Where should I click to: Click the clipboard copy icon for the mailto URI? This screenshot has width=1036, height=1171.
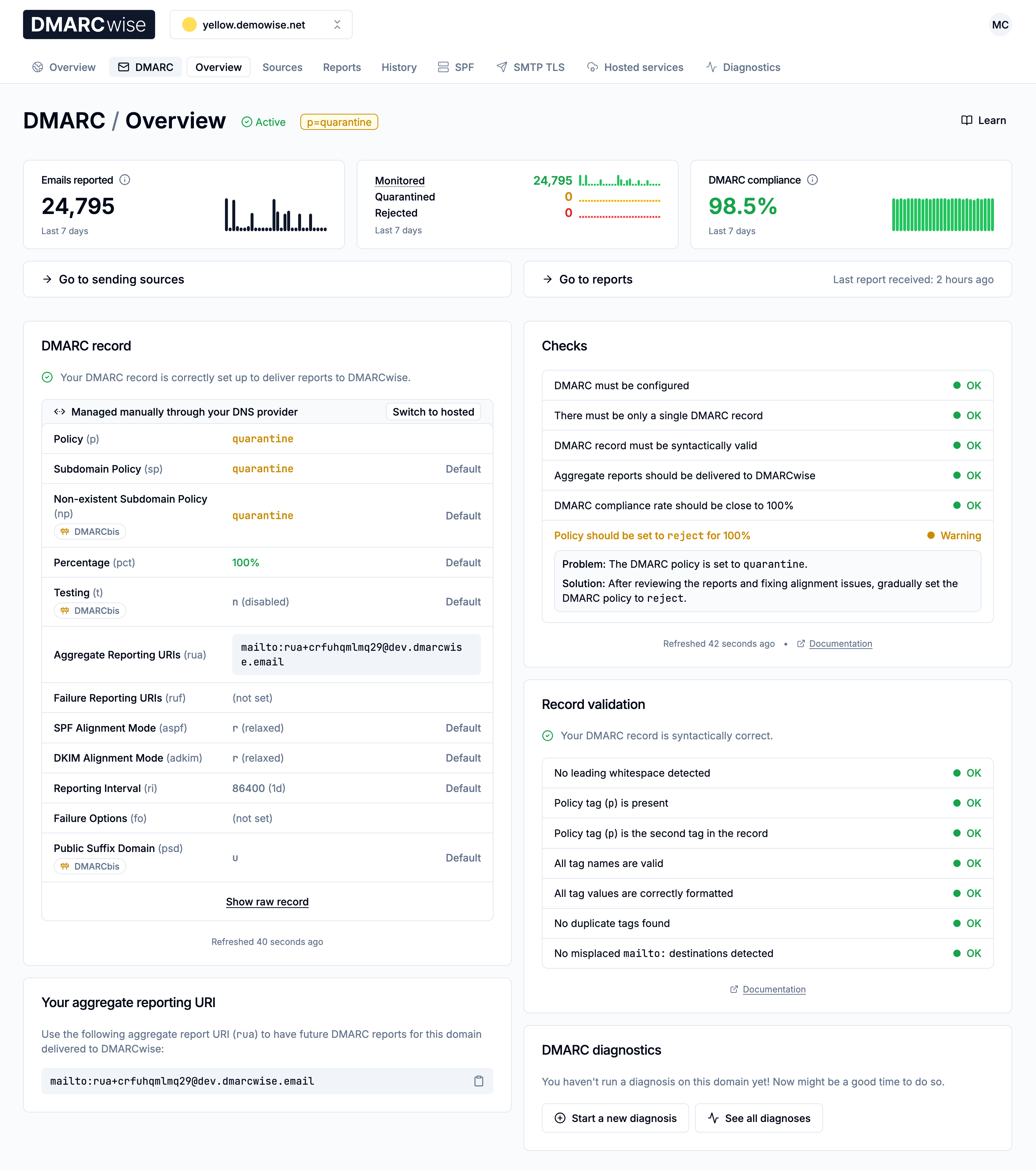(x=479, y=1082)
